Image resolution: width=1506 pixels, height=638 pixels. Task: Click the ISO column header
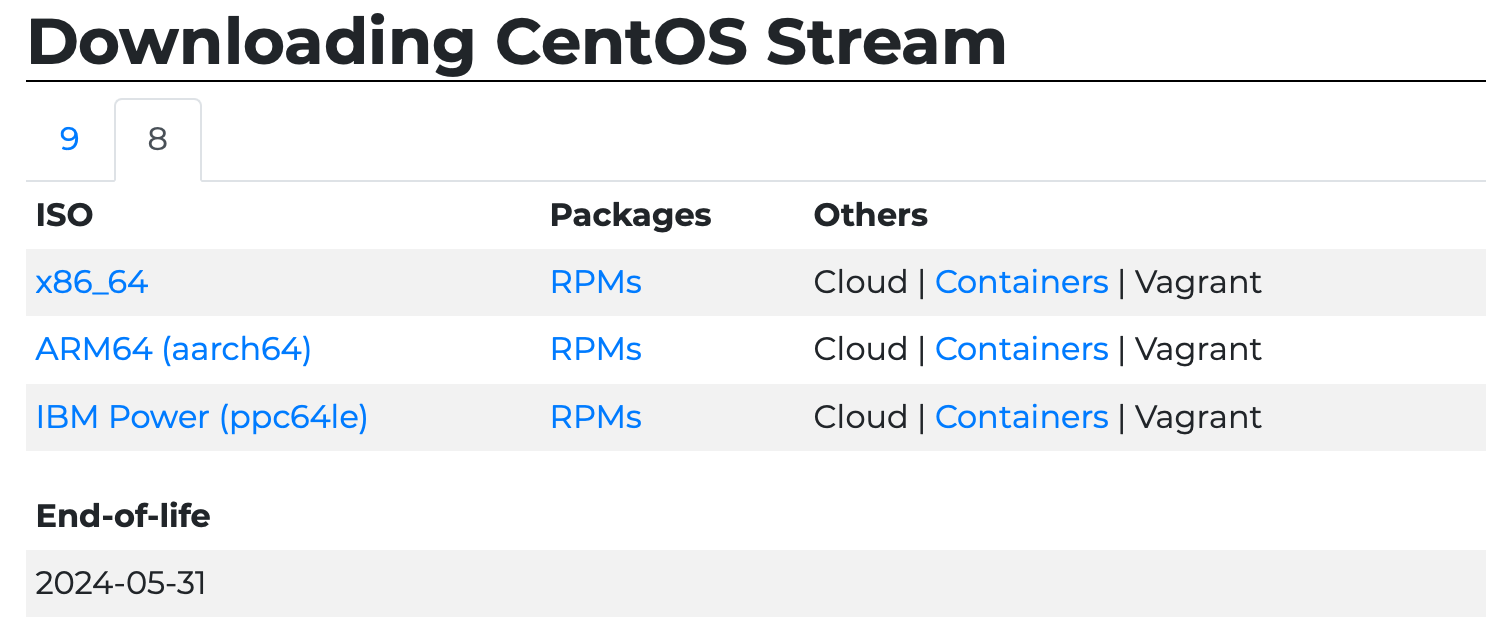(x=64, y=215)
